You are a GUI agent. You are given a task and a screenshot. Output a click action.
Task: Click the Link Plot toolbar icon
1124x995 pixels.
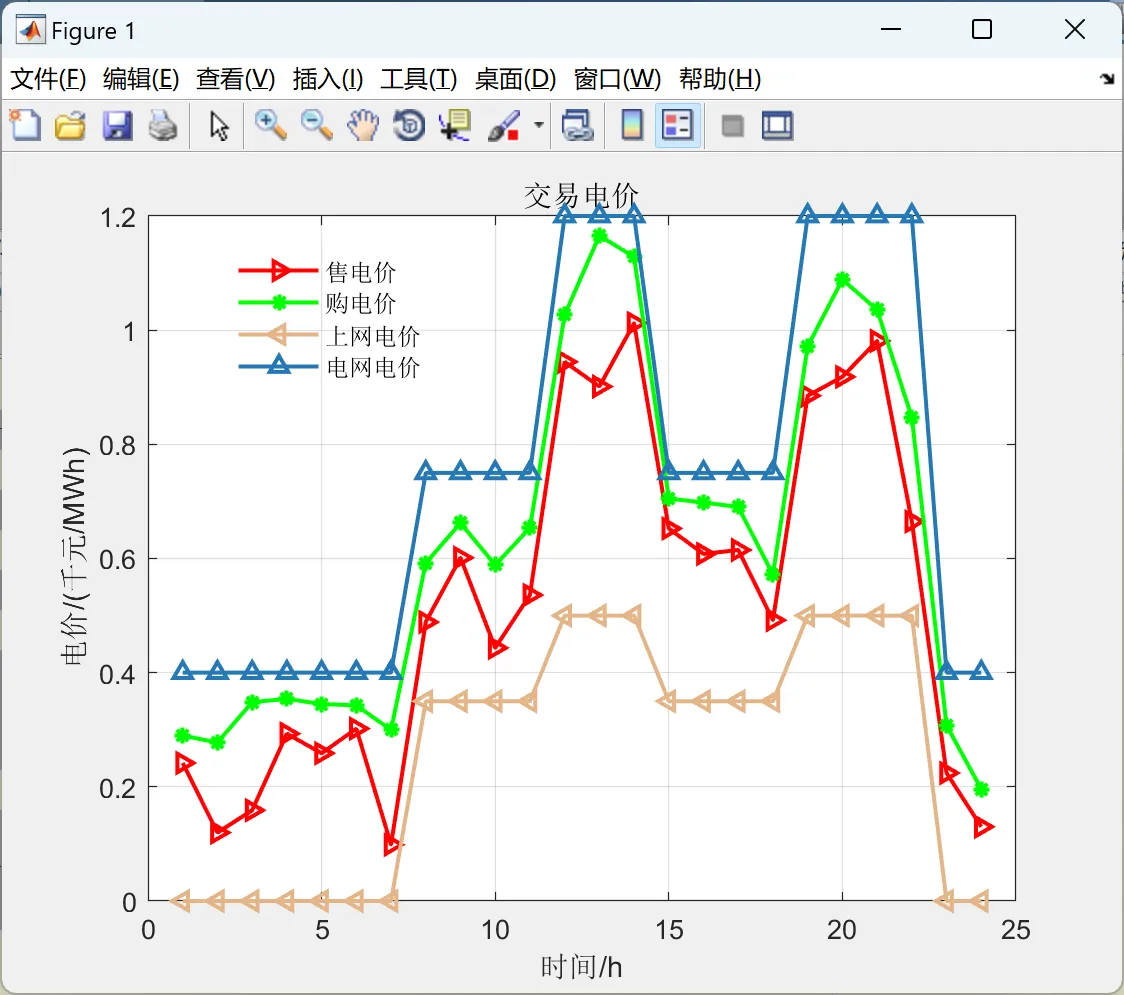577,125
